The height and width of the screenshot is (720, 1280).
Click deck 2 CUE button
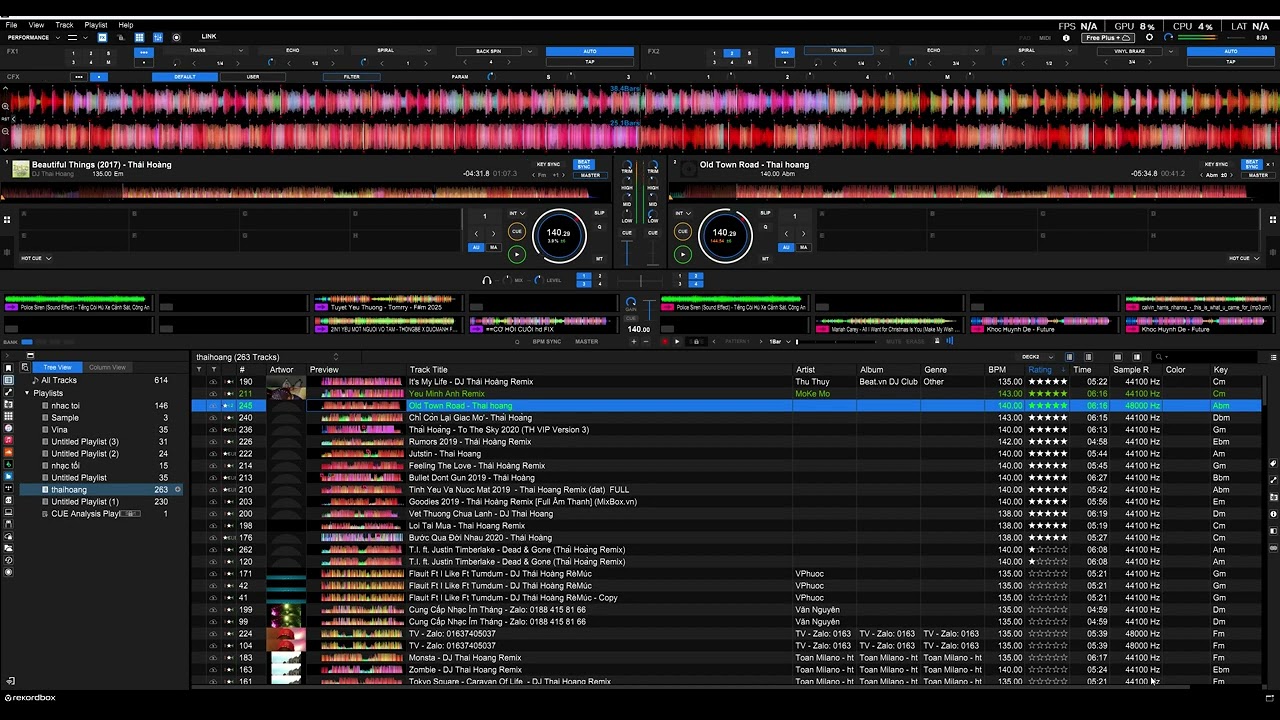pos(683,232)
